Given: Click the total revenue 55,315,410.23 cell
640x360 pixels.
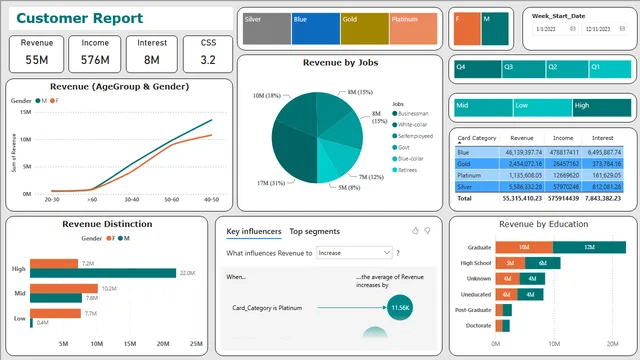Looking at the screenshot, I should tap(522, 198).
